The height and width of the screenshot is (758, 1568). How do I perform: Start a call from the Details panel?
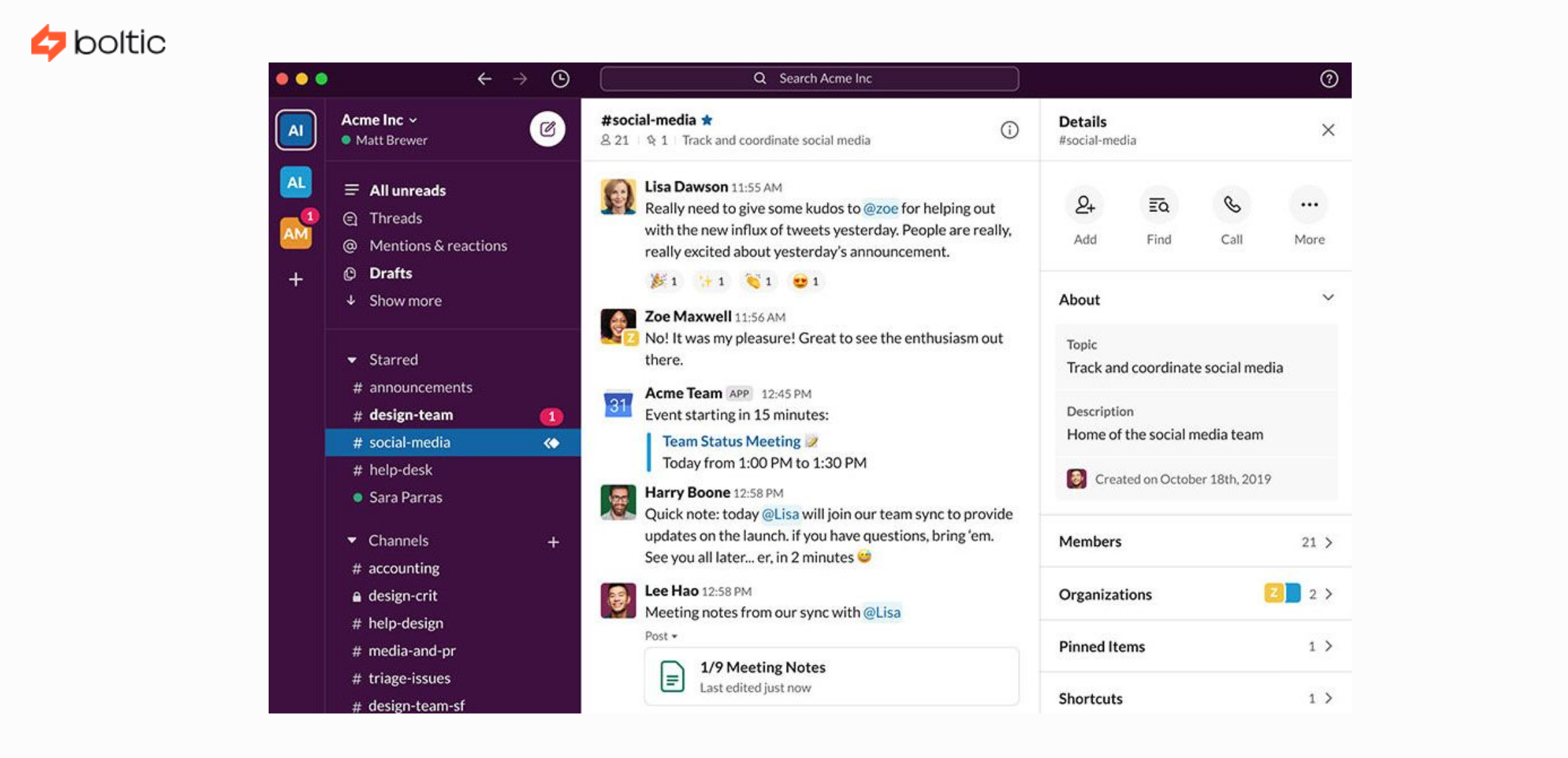1231,205
